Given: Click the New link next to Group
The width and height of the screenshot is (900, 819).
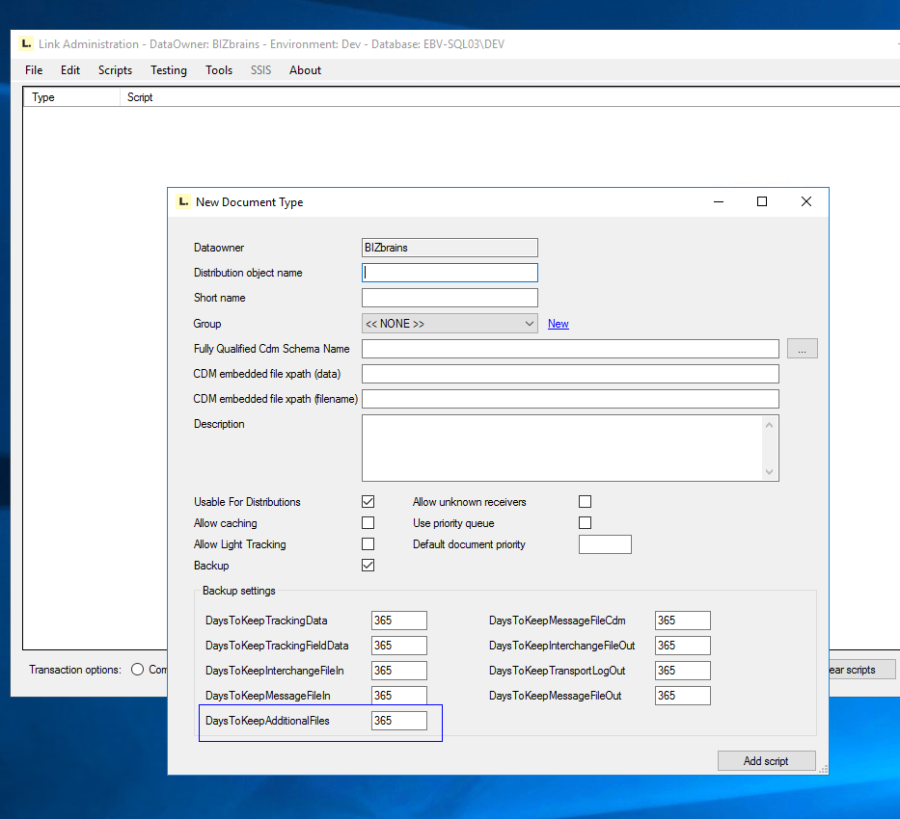Looking at the screenshot, I should 558,324.
